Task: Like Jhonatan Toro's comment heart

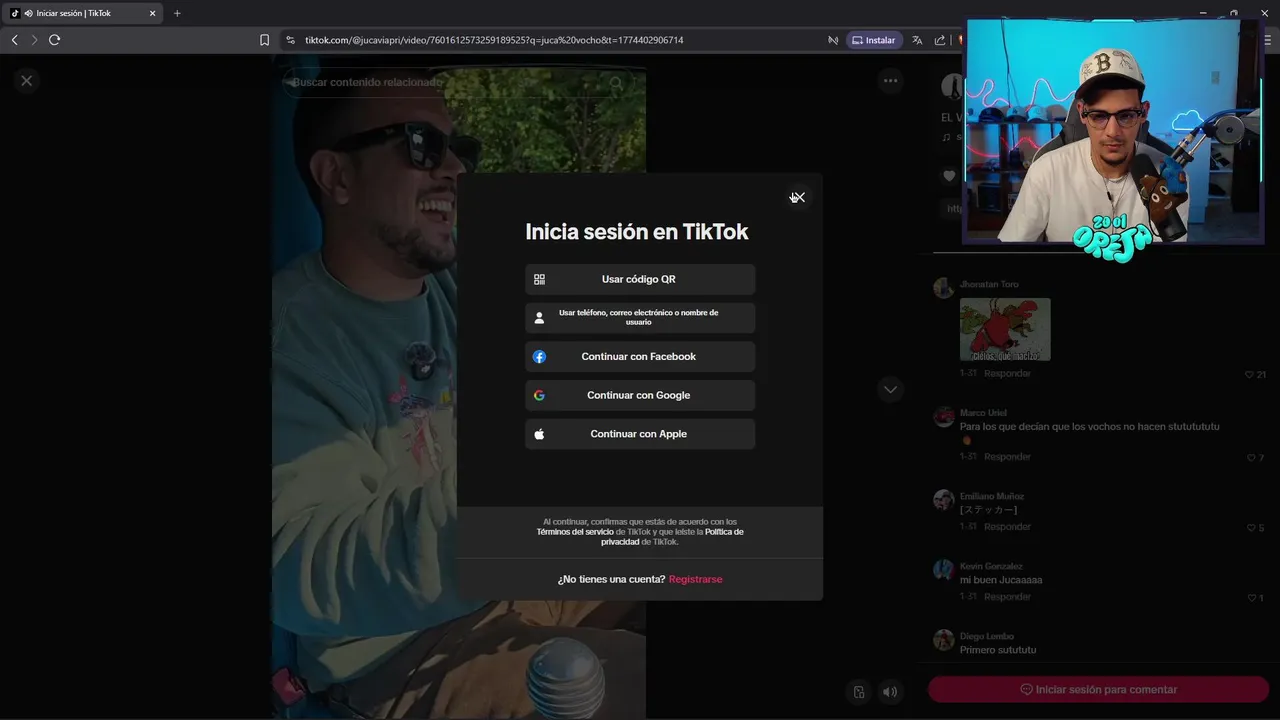Action: pos(1249,374)
